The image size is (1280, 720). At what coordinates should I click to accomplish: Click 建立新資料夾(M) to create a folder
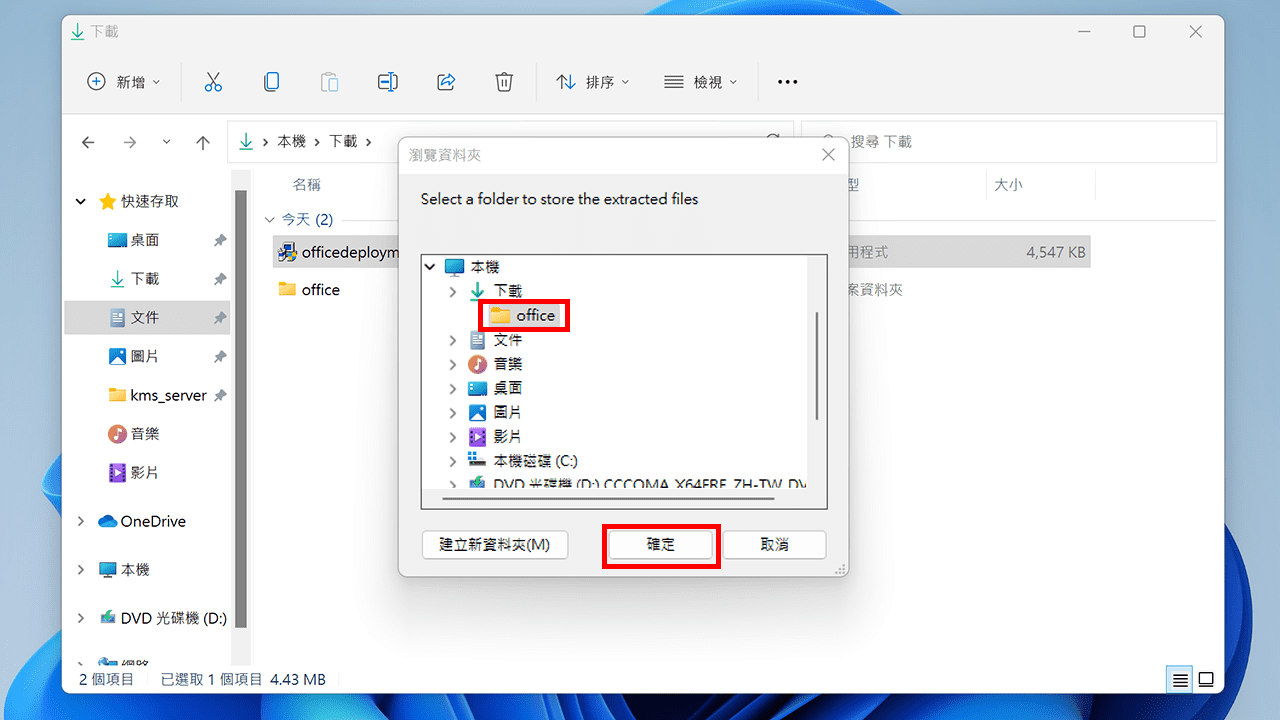tap(494, 545)
